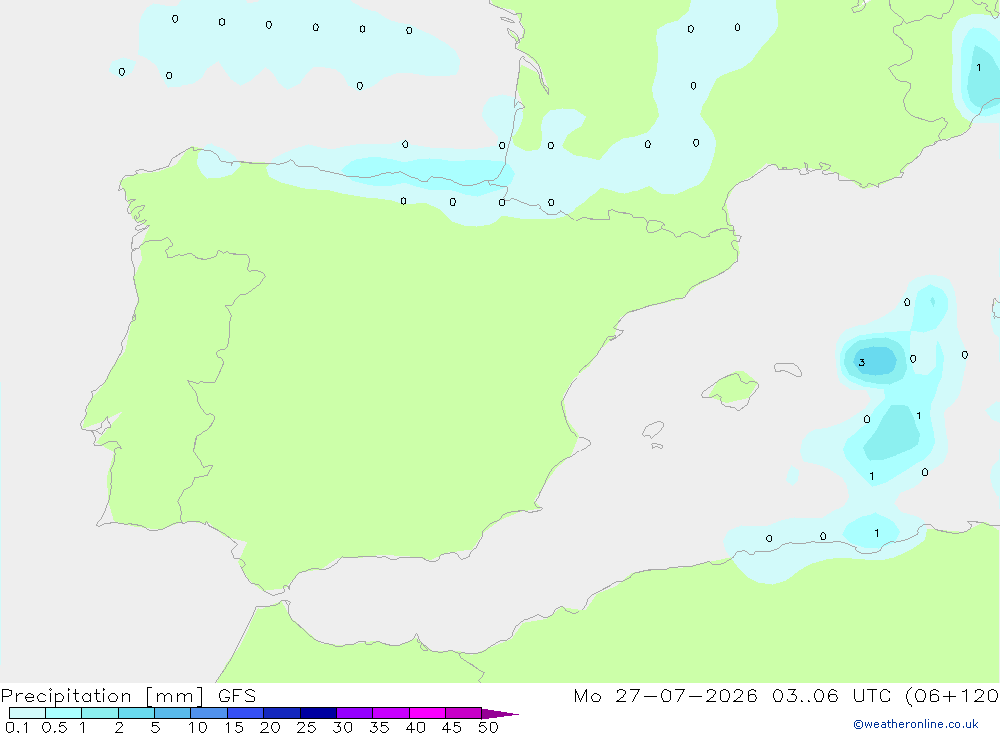Screen dimensions: 1000x733
Task: Pick the 1–2 mm legend color swatch
Action: [x=100, y=713]
